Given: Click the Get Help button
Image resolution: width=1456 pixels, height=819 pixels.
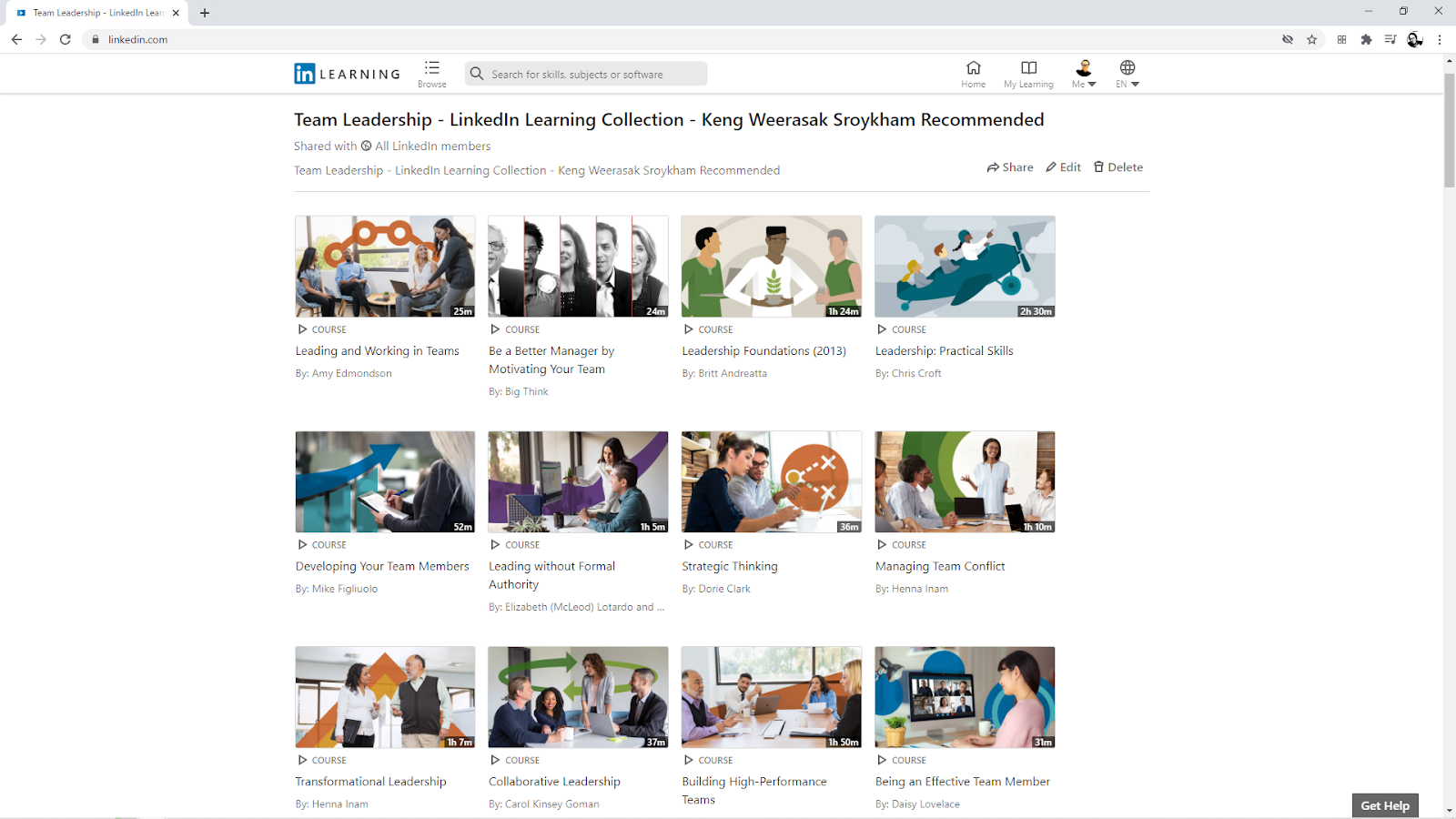Looking at the screenshot, I should 1385,805.
